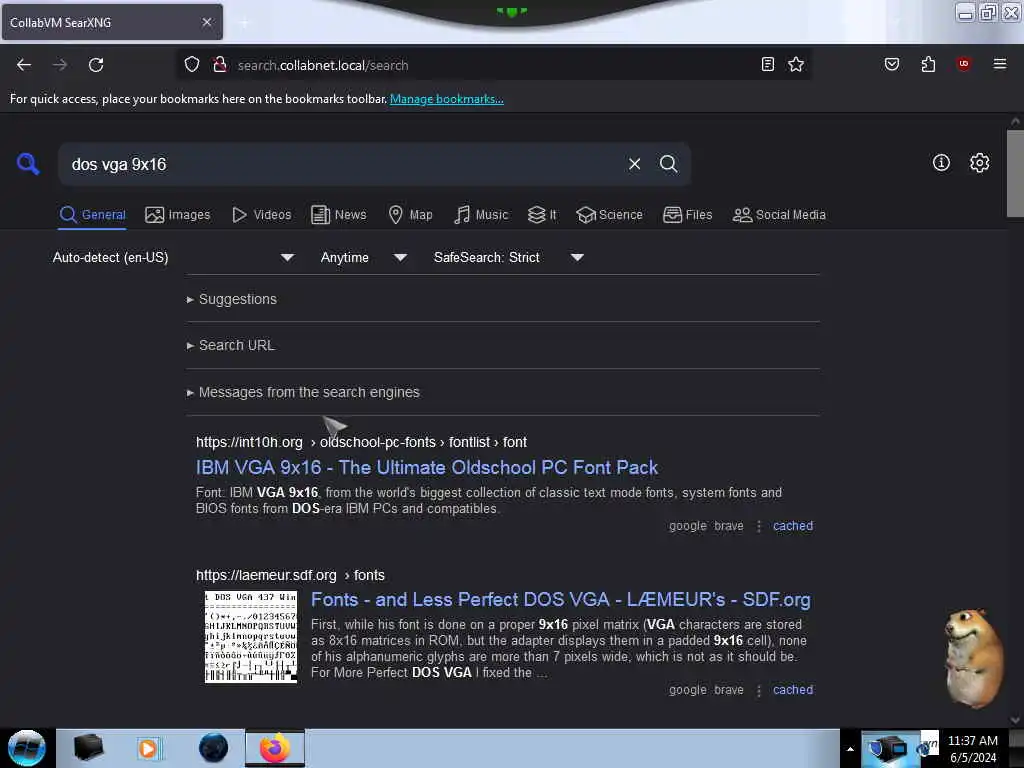Image resolution: width=1024 pixels, height=768 pixels.
Task: Show hidden system tray icons
Action: (850, 749)
